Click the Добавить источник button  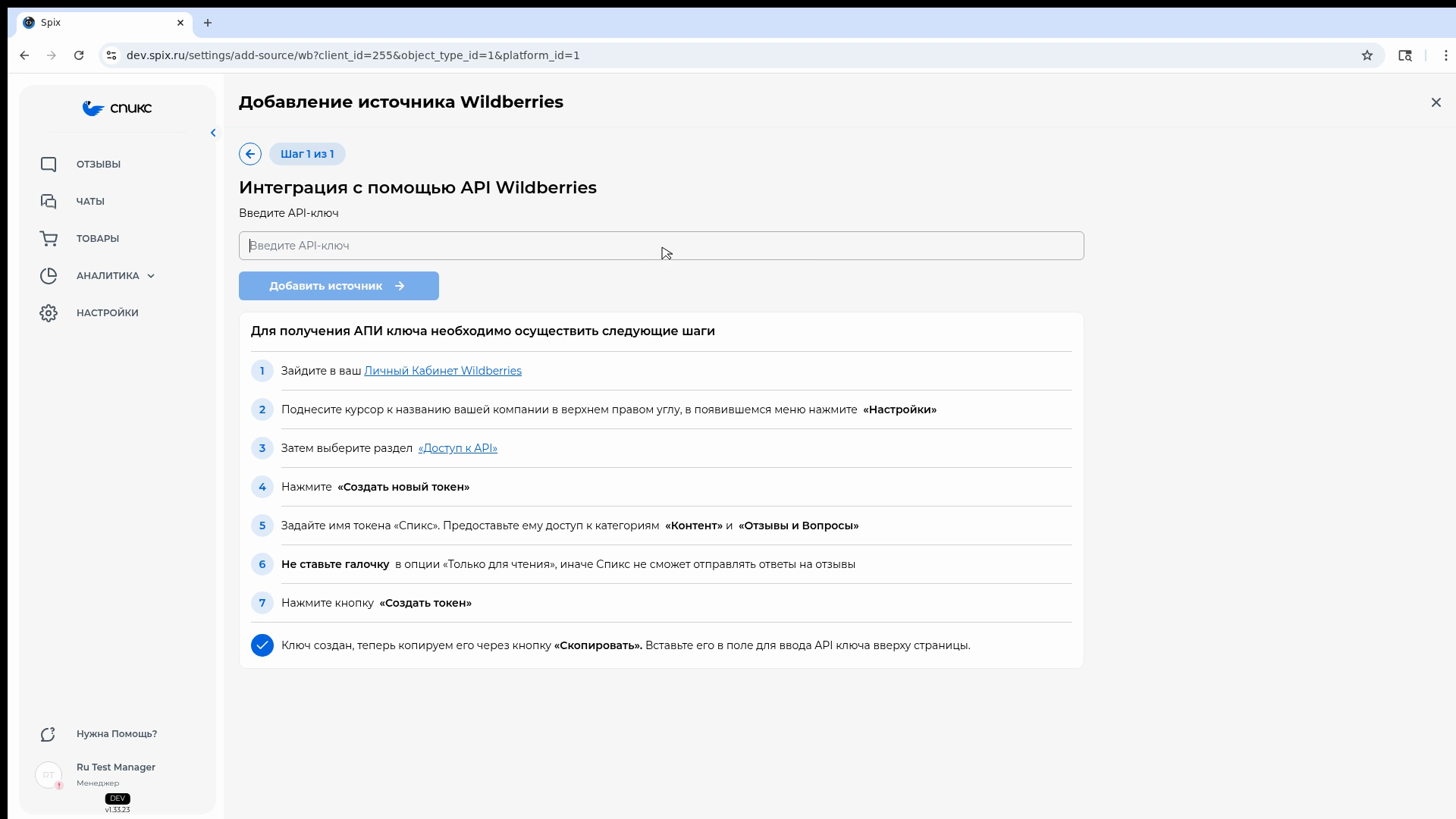(339, 286)
